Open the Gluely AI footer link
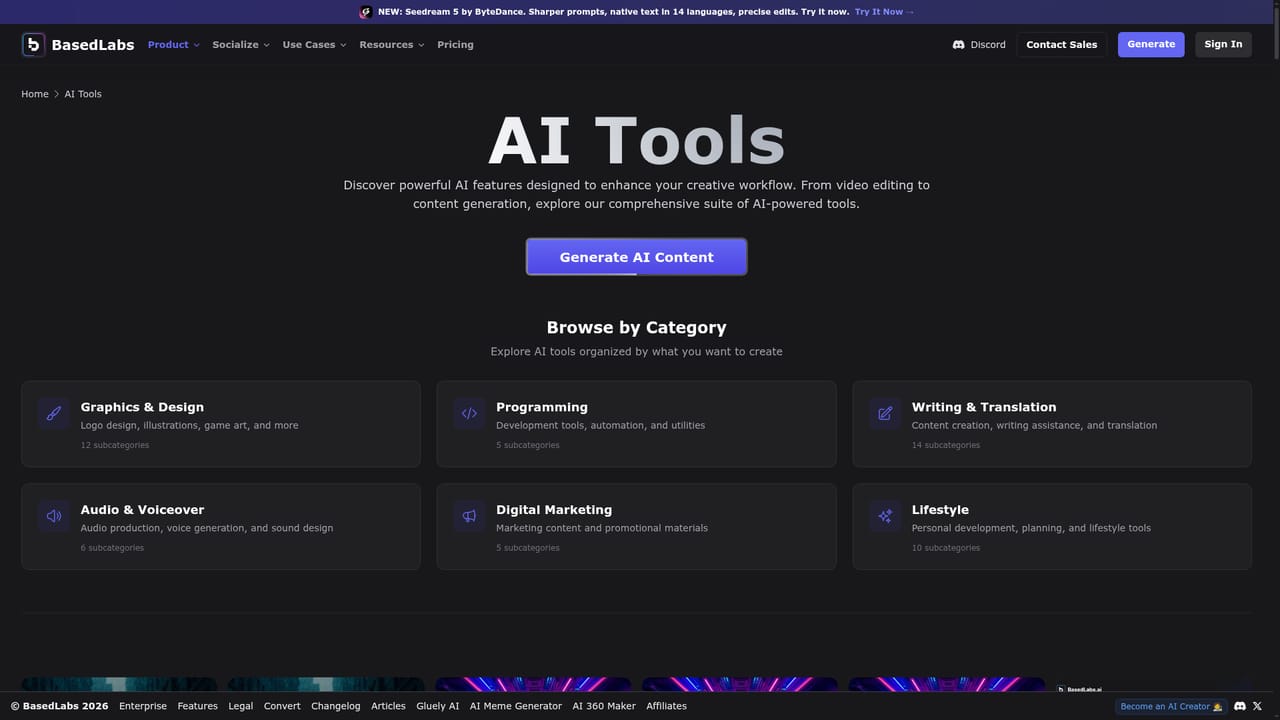The height and width of the screenshot is (720, 1280). click(x=438, y=706)
